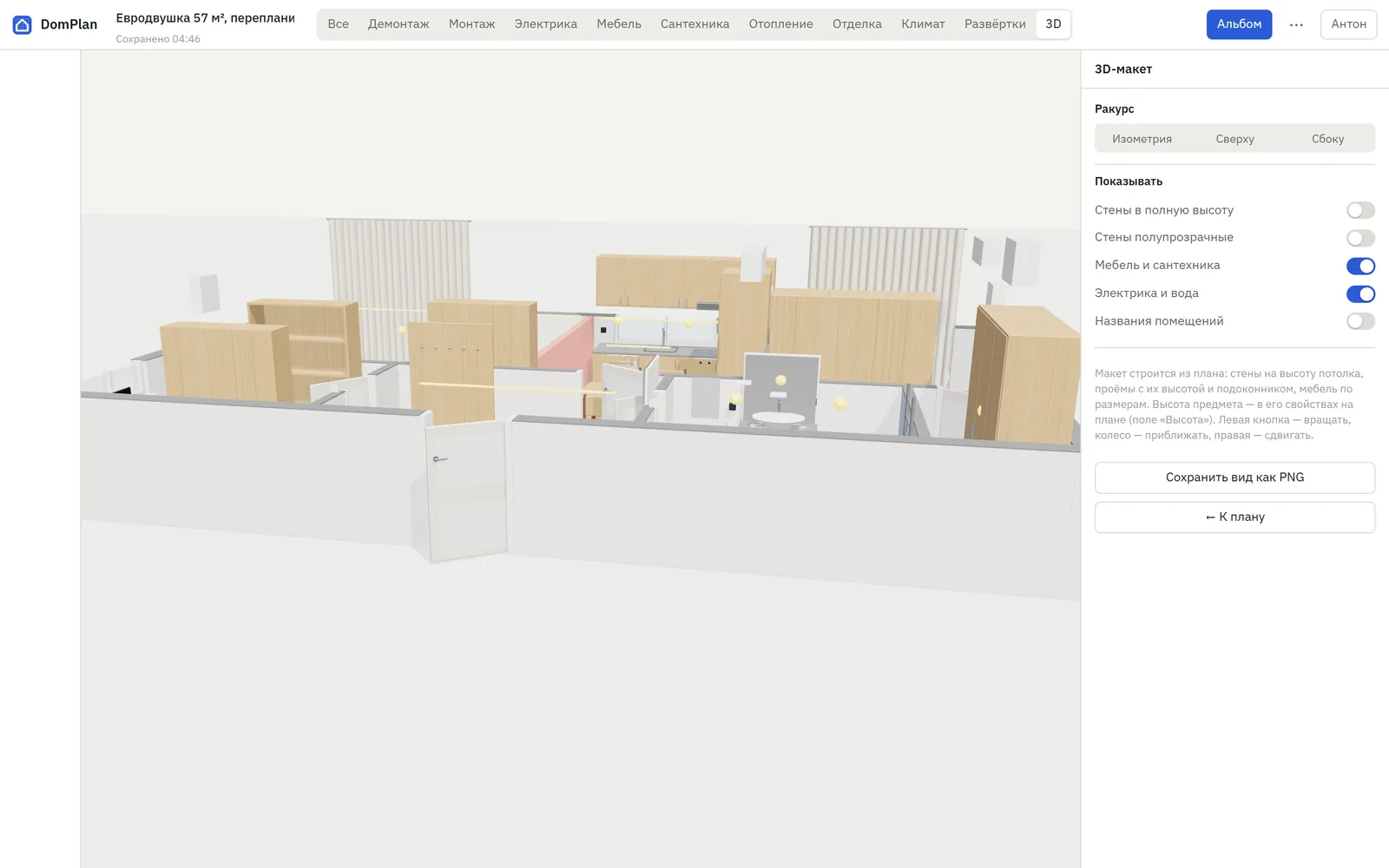Screen dimensions: 1389x868
Task: Open the 'Отделка' tab
Action: 857,24
